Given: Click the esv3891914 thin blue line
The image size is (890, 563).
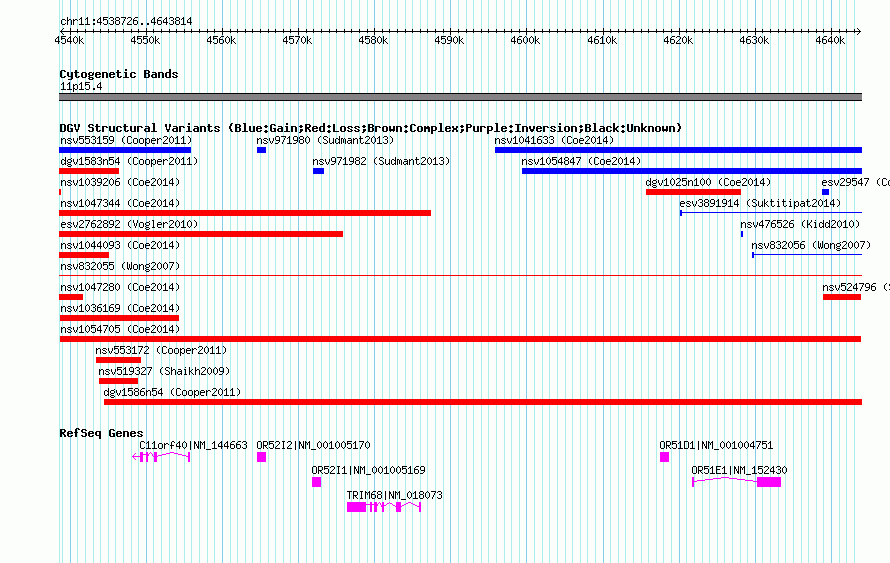Looking at the screenshot, I should click(771, 213).
